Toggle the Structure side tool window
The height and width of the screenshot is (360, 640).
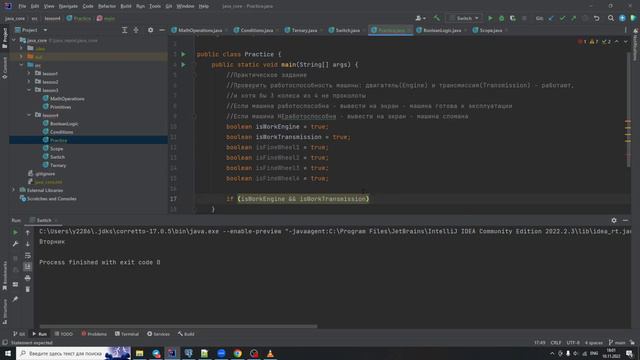point(4,311)
